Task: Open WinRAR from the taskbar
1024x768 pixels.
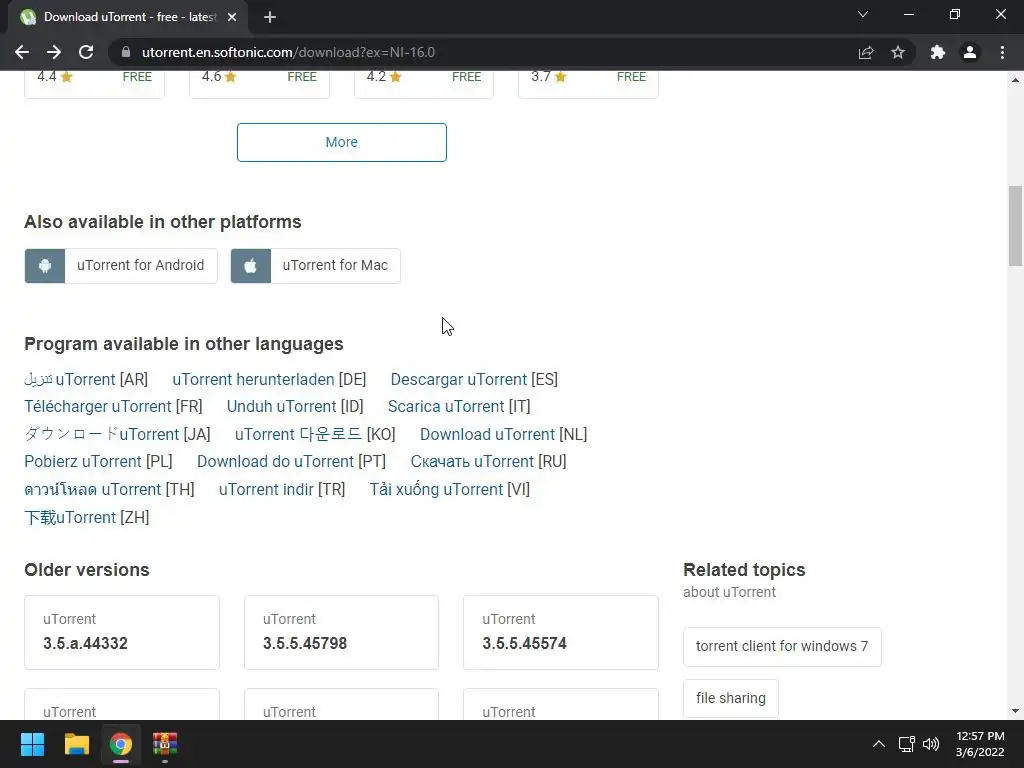Action: [x=165, y=744]
